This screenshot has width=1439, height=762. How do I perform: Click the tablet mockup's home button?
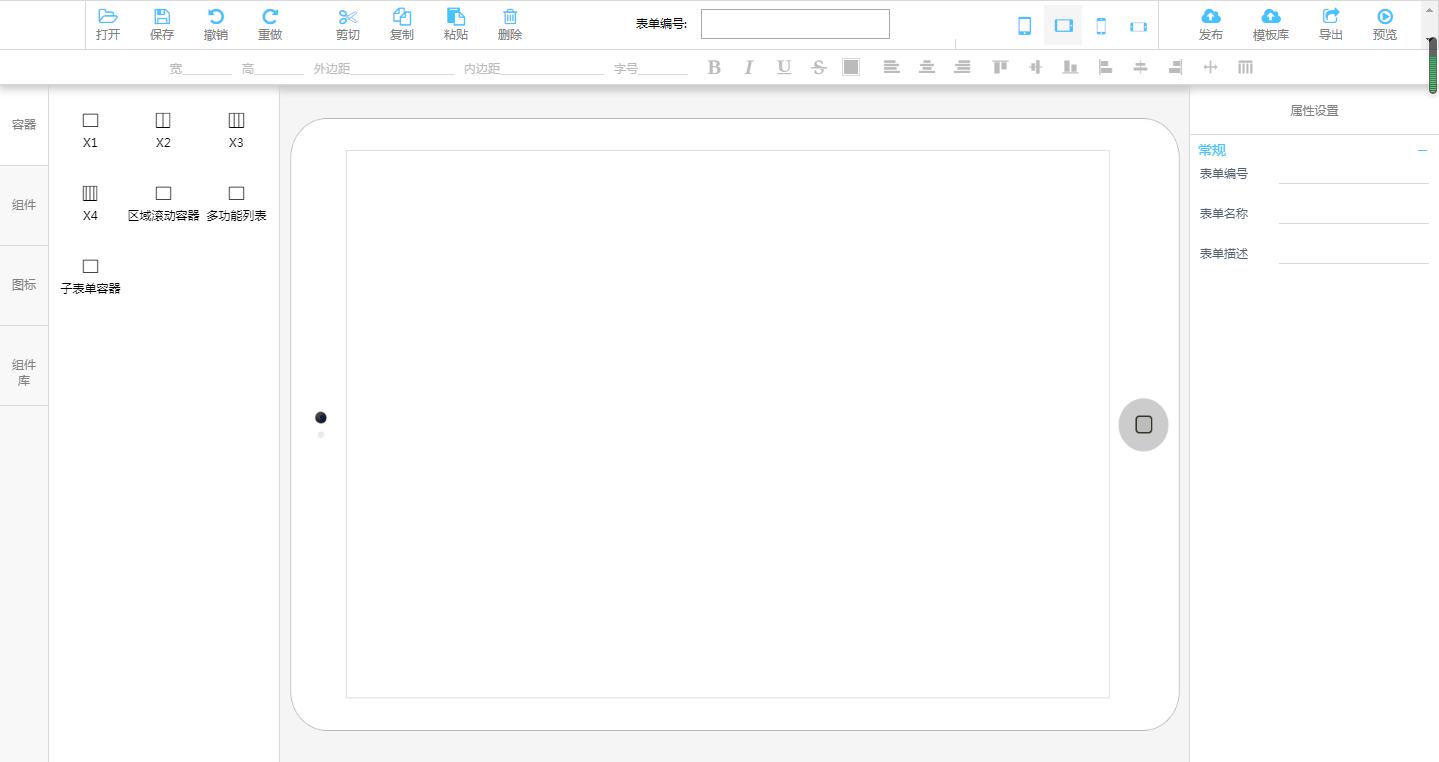(1143, 425)
